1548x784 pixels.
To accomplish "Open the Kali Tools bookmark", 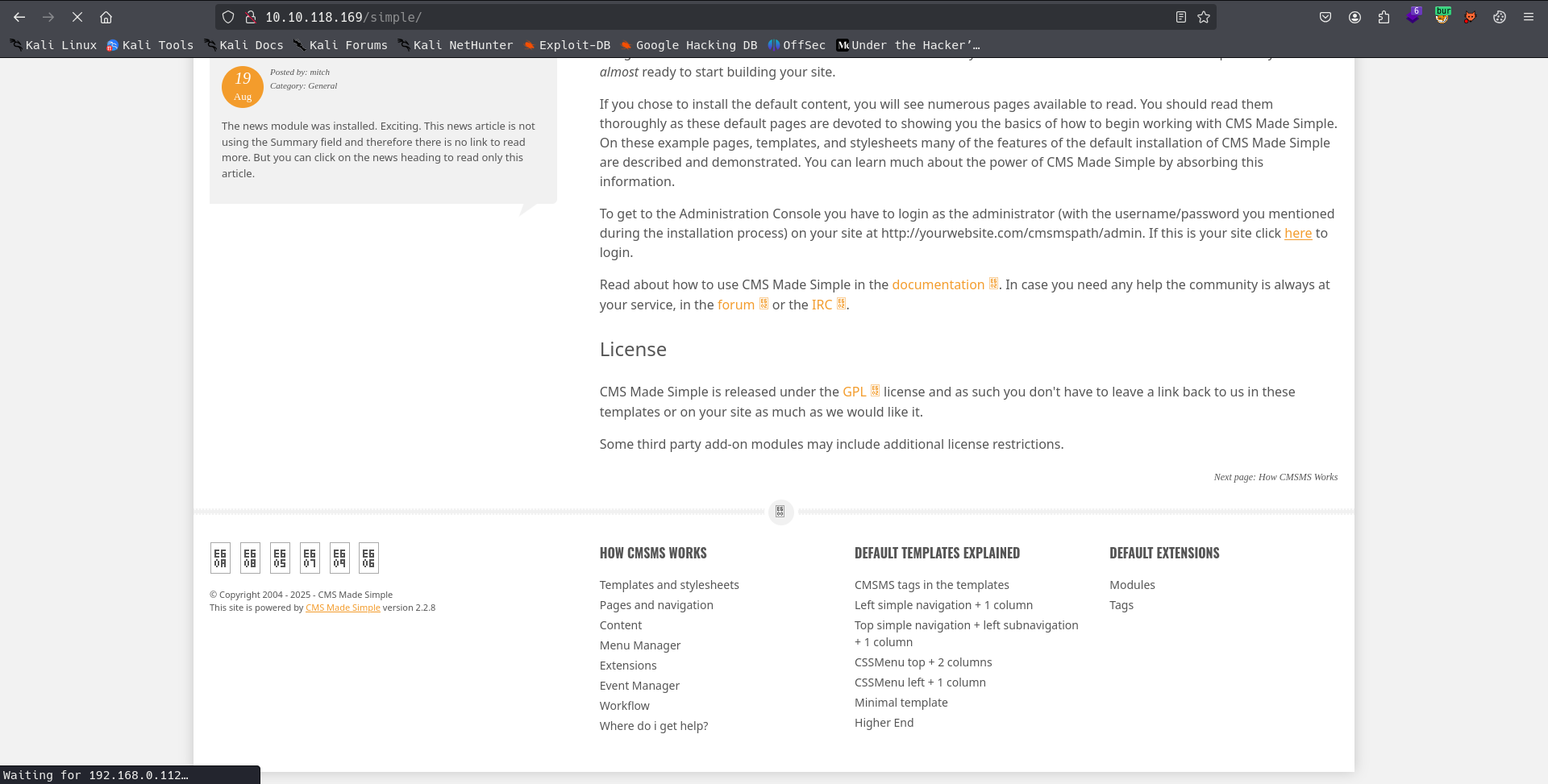I will coord(150,45).
